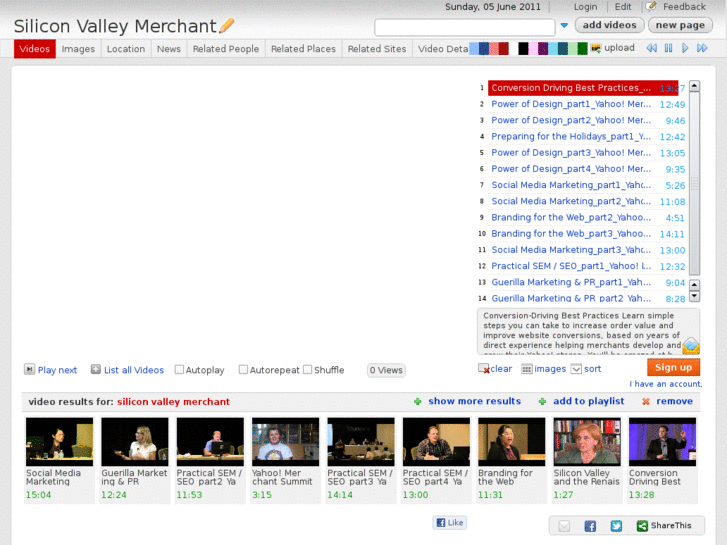The width and height of the screenshot is (727, 545).
Task: Select playlist item Branding for the Web_part2
Action: pyautogui.click(x=571, y=218)
